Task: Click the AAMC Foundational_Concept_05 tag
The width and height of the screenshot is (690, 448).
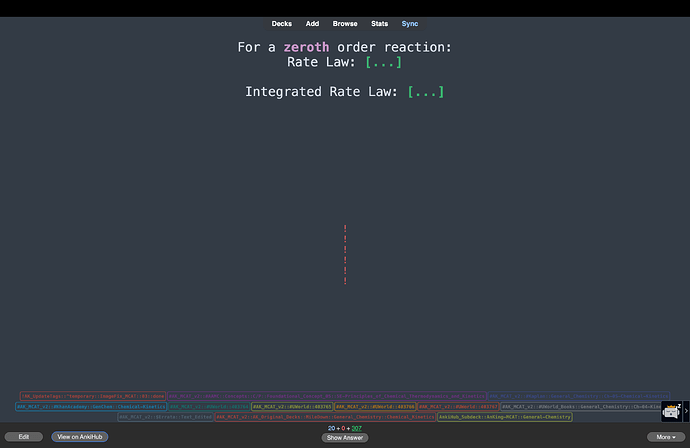Action: (327, 396)
